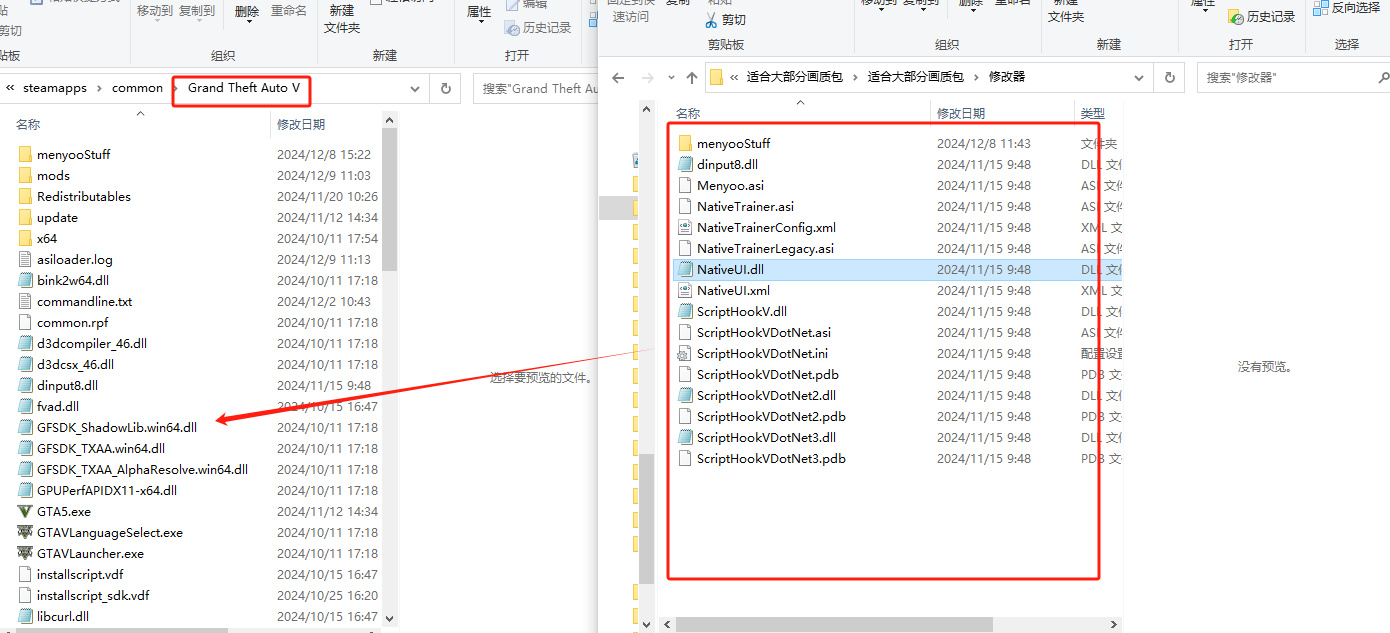Sort by 类型 column in 修改器 window

[1093, 114]
